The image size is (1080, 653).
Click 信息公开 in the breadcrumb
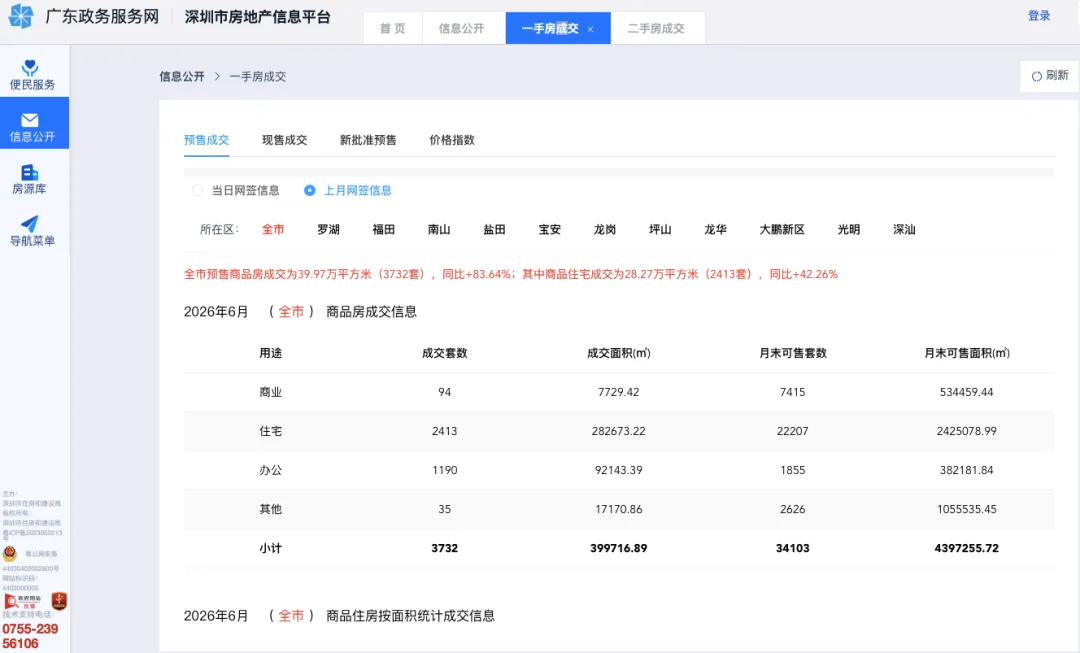click(182, 76)
